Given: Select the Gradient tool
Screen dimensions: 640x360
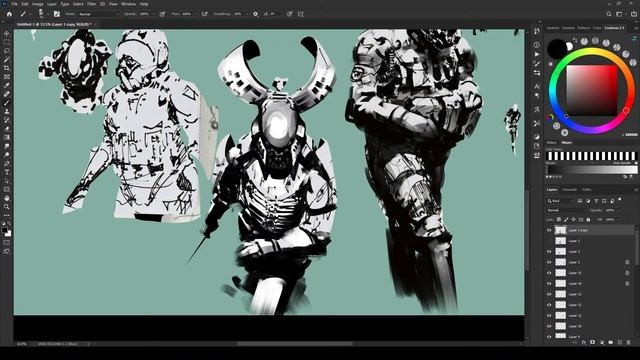Looking at the screenshot, I should click(x=7, y=137).
